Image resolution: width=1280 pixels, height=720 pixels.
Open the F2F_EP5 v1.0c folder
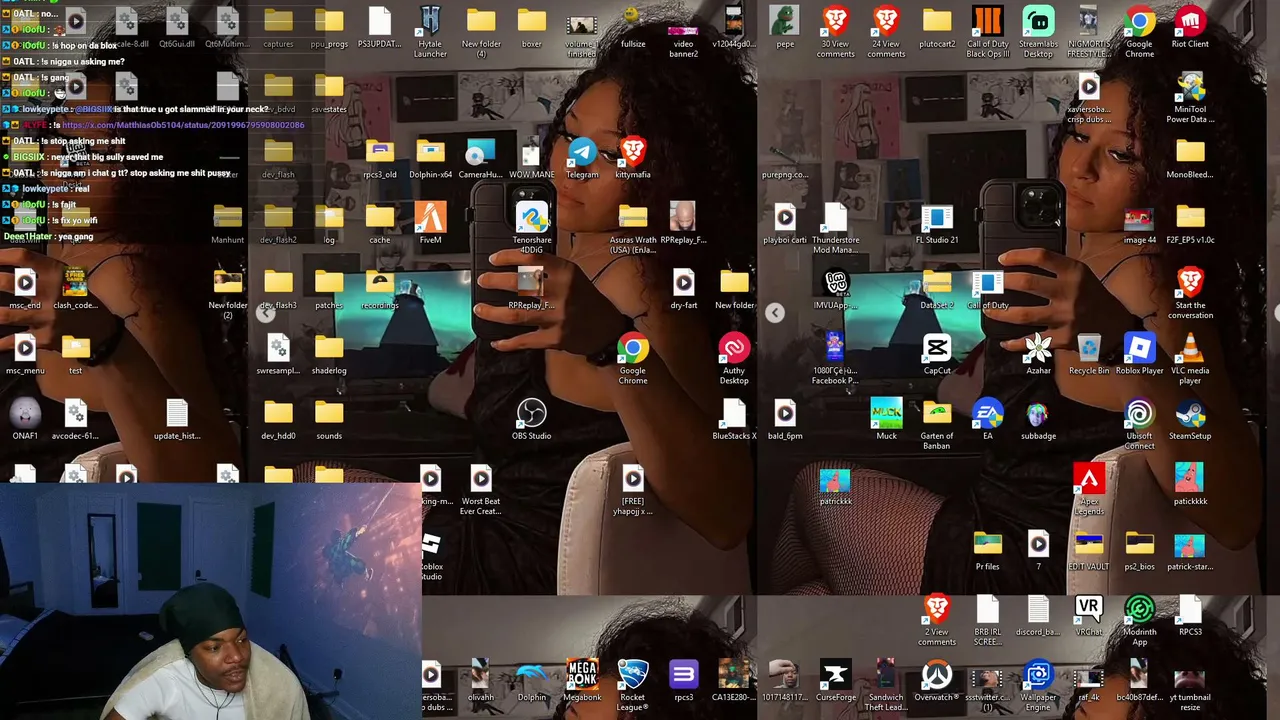pos(1189,224)
